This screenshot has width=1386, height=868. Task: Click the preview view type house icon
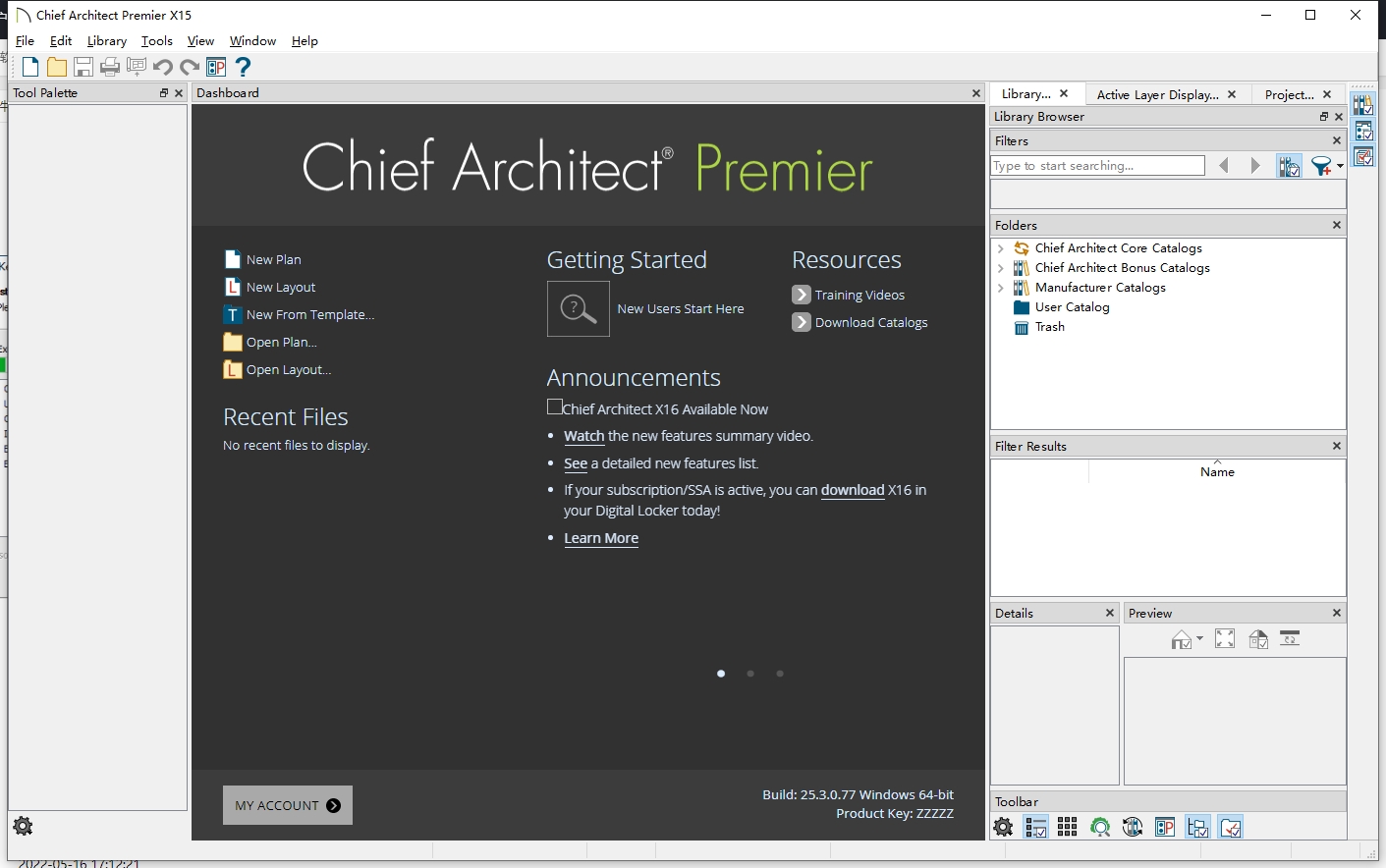coord(1182,640)
